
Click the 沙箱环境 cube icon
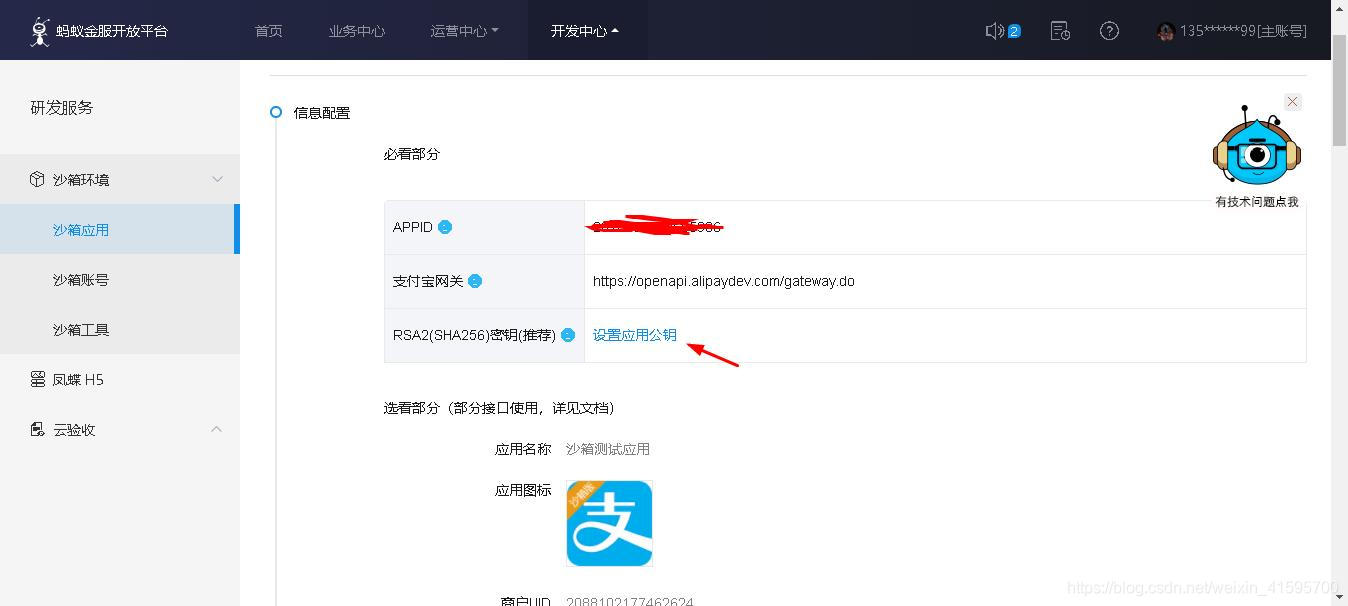coord(37,179)
